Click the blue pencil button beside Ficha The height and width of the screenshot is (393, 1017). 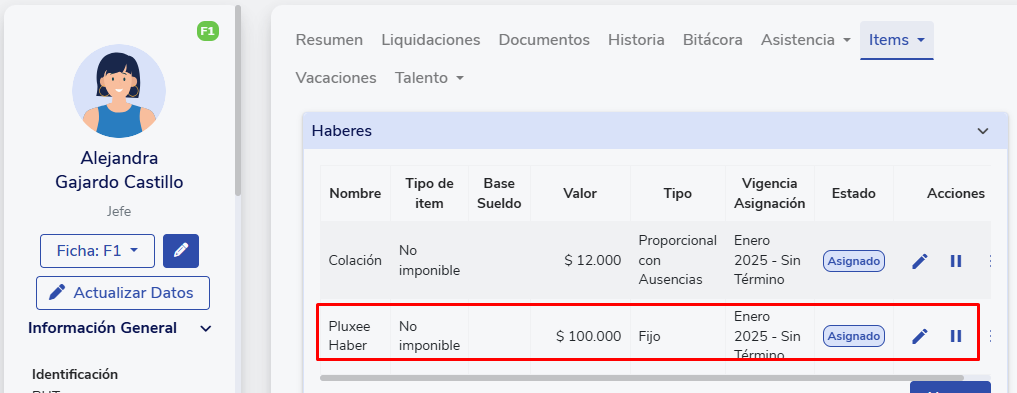coord(181,251)
